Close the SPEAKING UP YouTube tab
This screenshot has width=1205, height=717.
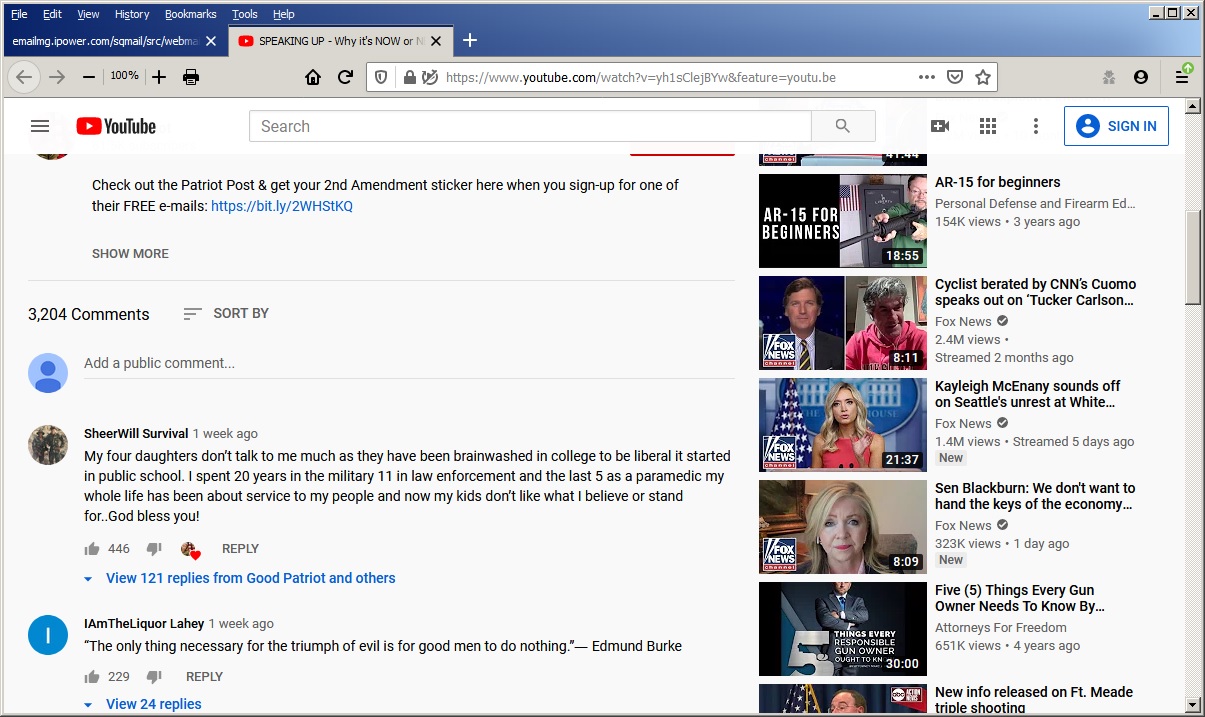[435, 41]
